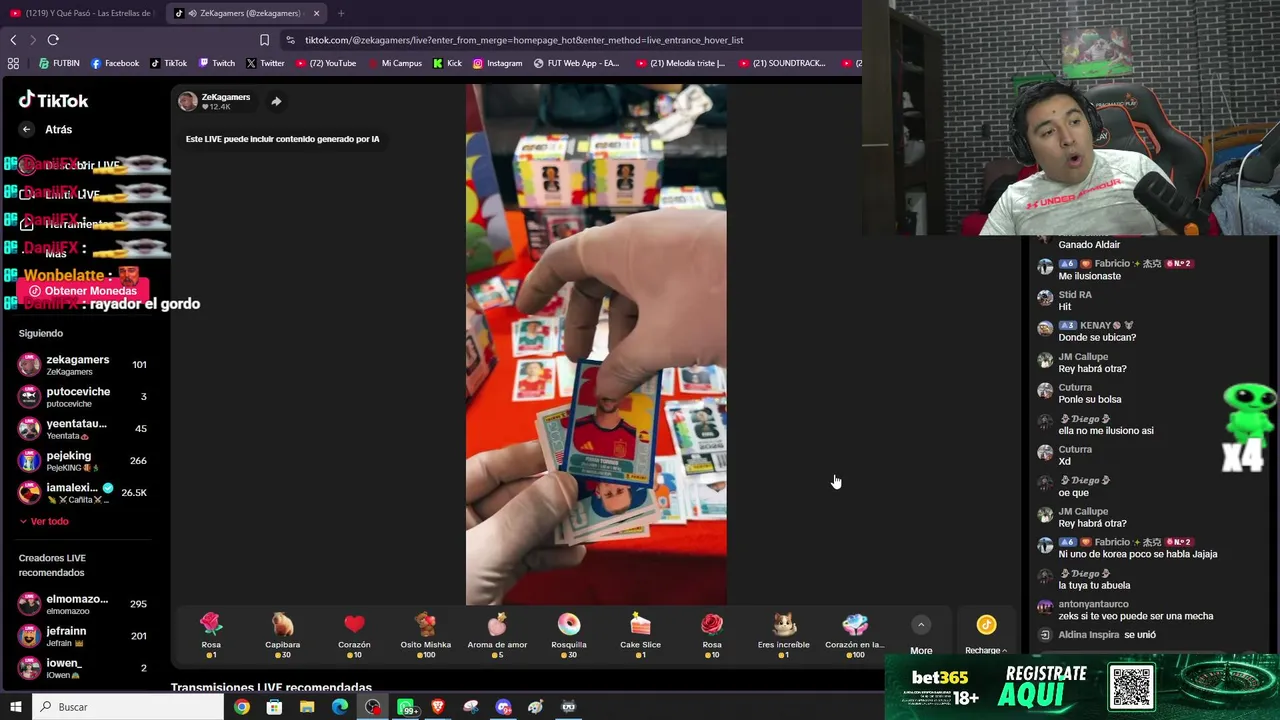Image resolution: width=1280 pixels, height=720 pixels.
Task: Open ZeKagamers streamer profile avatar
Action: (x=188, y=101)
